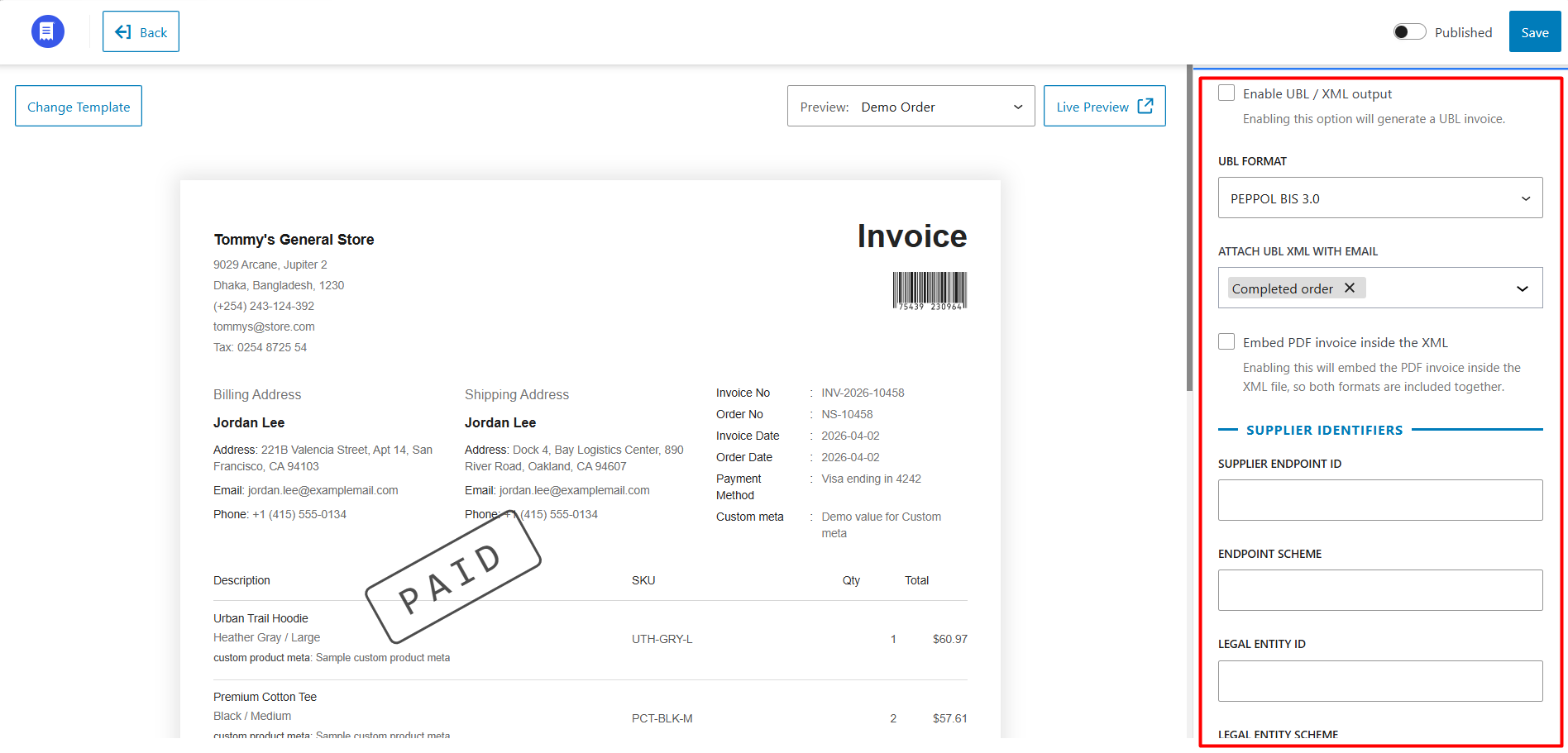
Task: Check Embed PDF invoice inside the XML
Action: click(x=1226, y=341)
